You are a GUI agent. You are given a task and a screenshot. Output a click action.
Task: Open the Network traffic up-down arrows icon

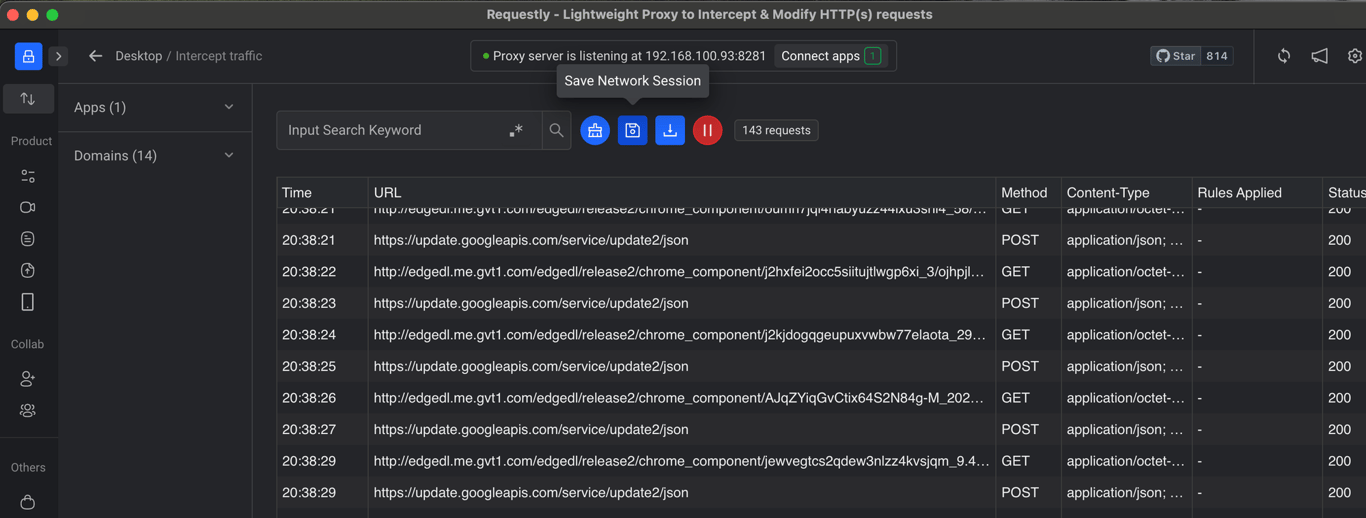click(28, 98)
